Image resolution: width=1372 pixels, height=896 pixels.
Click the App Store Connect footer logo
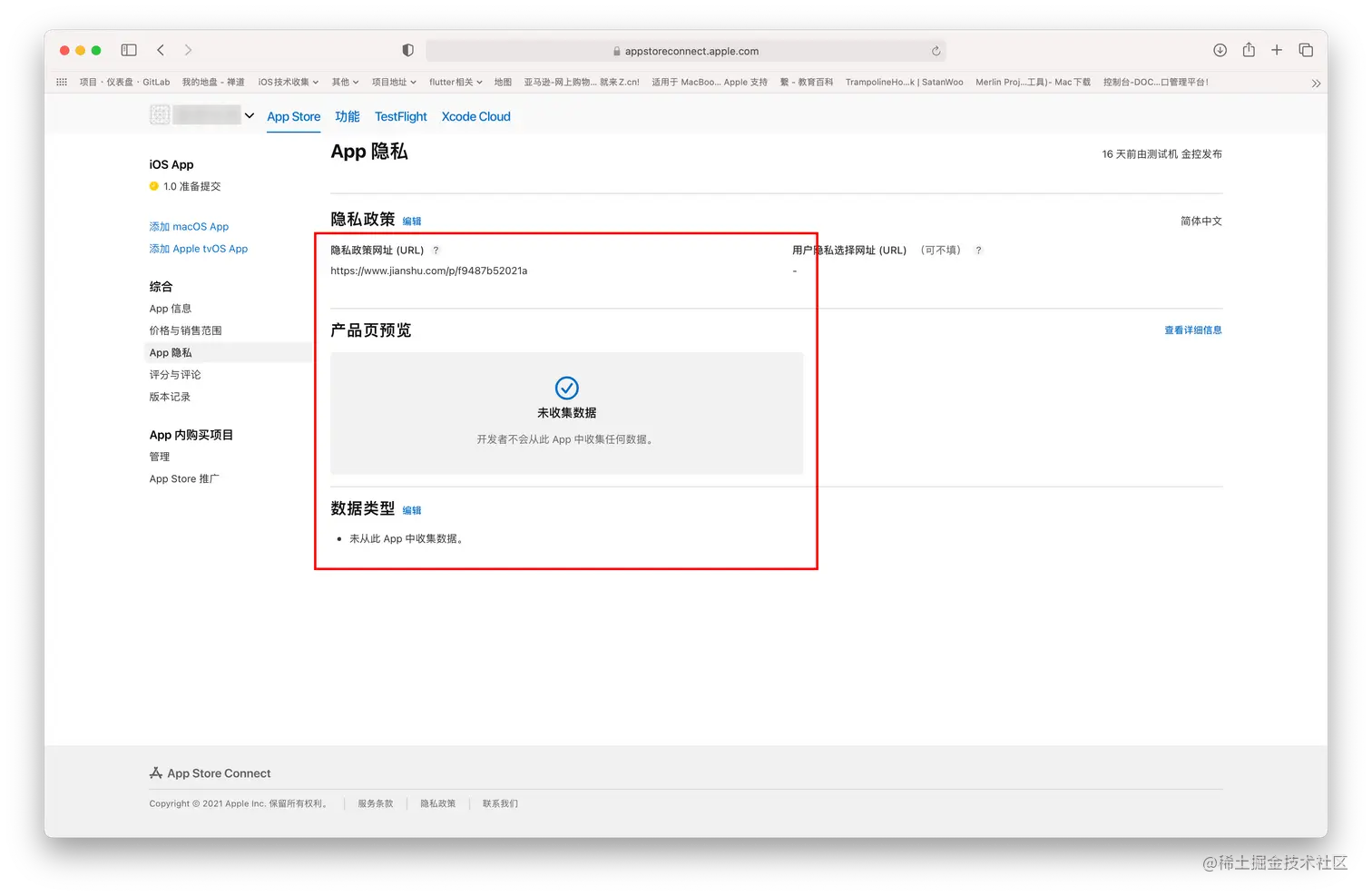point(211,773)
